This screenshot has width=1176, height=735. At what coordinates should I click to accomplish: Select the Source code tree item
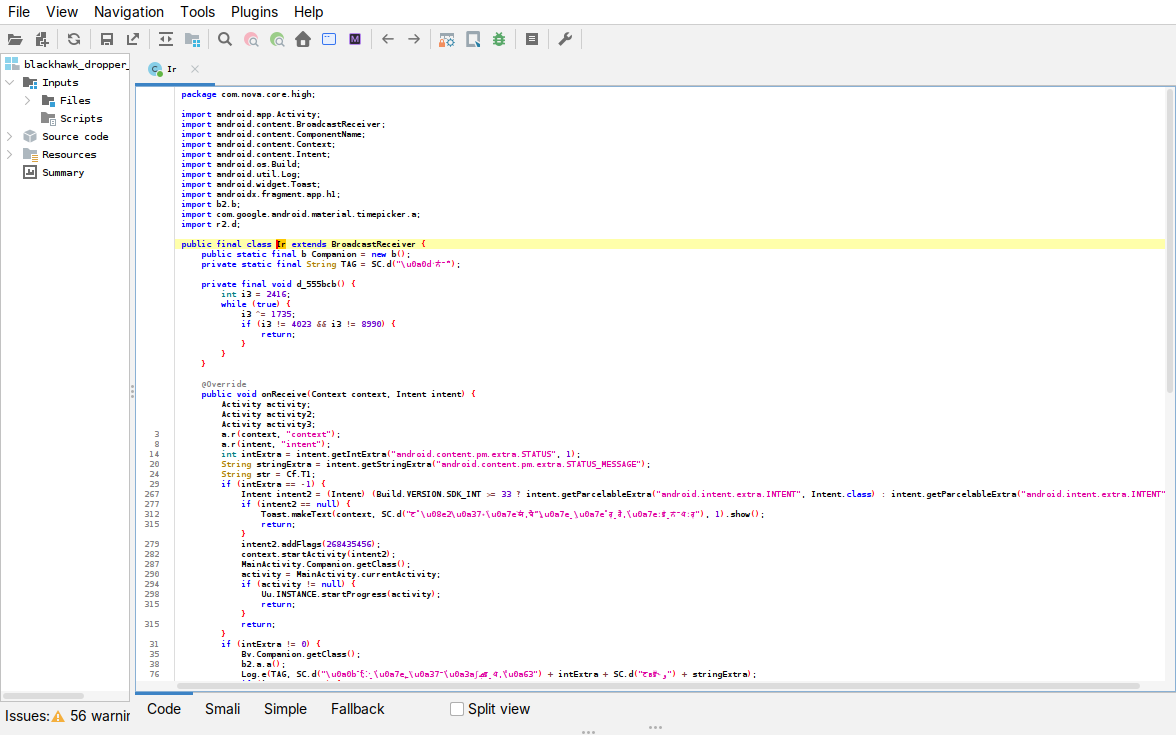(75, 136)
